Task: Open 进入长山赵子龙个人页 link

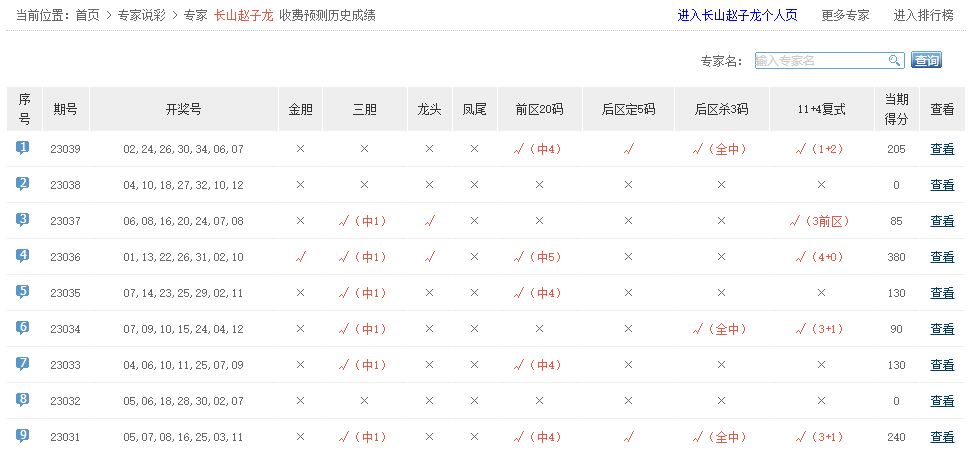Action: coord(737,16)
